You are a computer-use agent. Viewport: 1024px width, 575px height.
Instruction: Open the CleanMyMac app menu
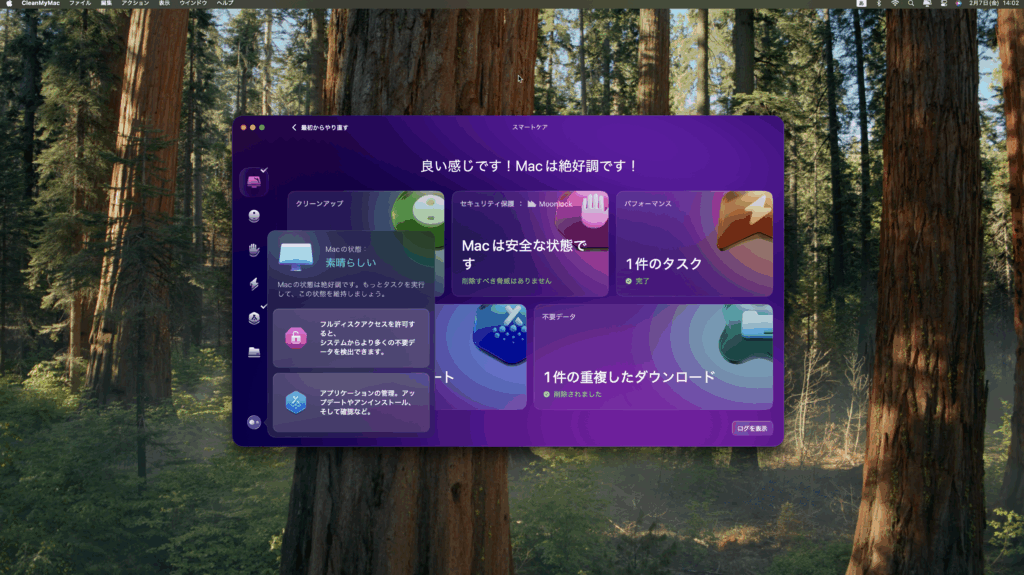pos(40,3)
